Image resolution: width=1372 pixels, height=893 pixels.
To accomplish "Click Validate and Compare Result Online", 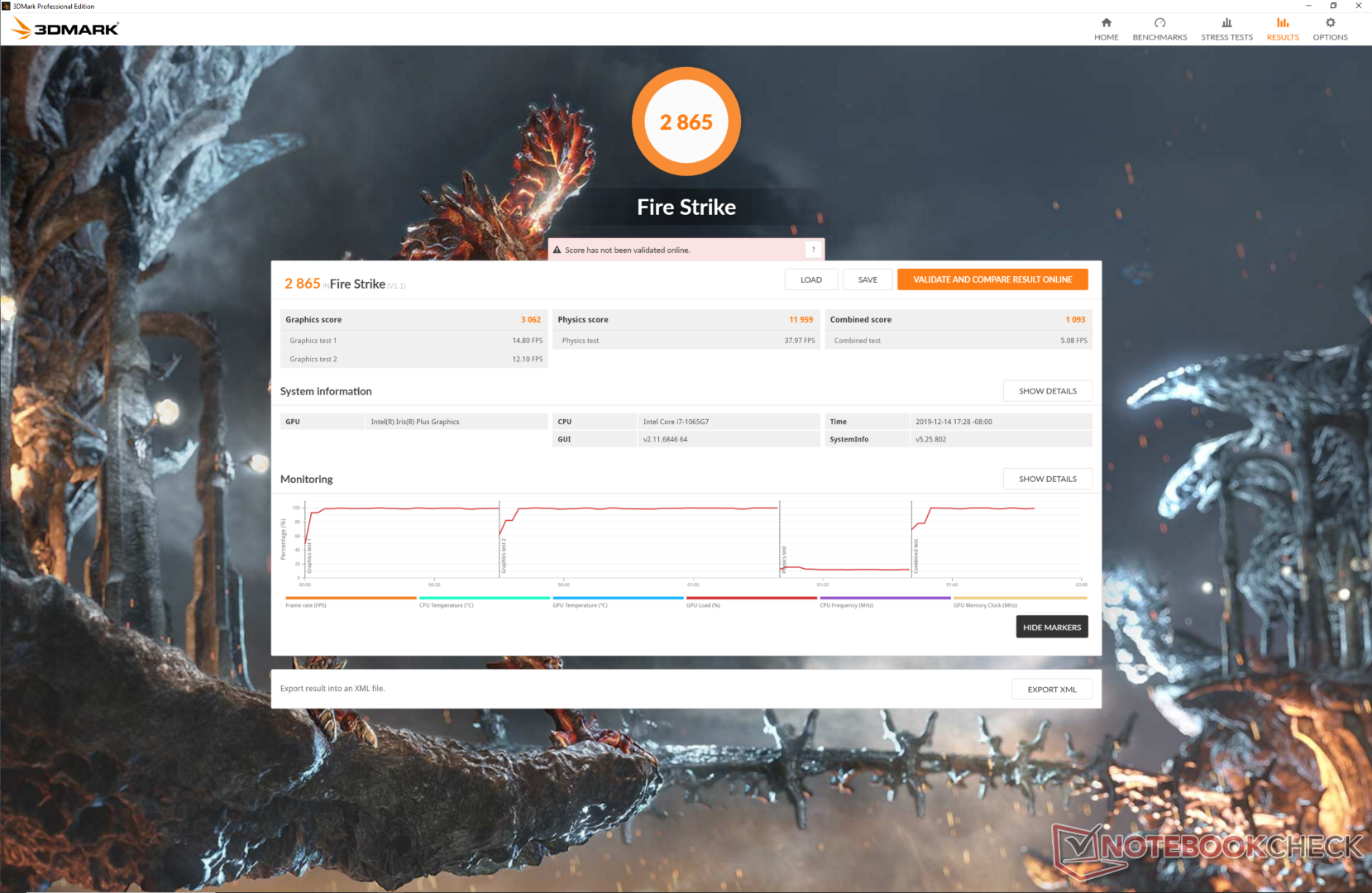I will (x=992, y=279).
